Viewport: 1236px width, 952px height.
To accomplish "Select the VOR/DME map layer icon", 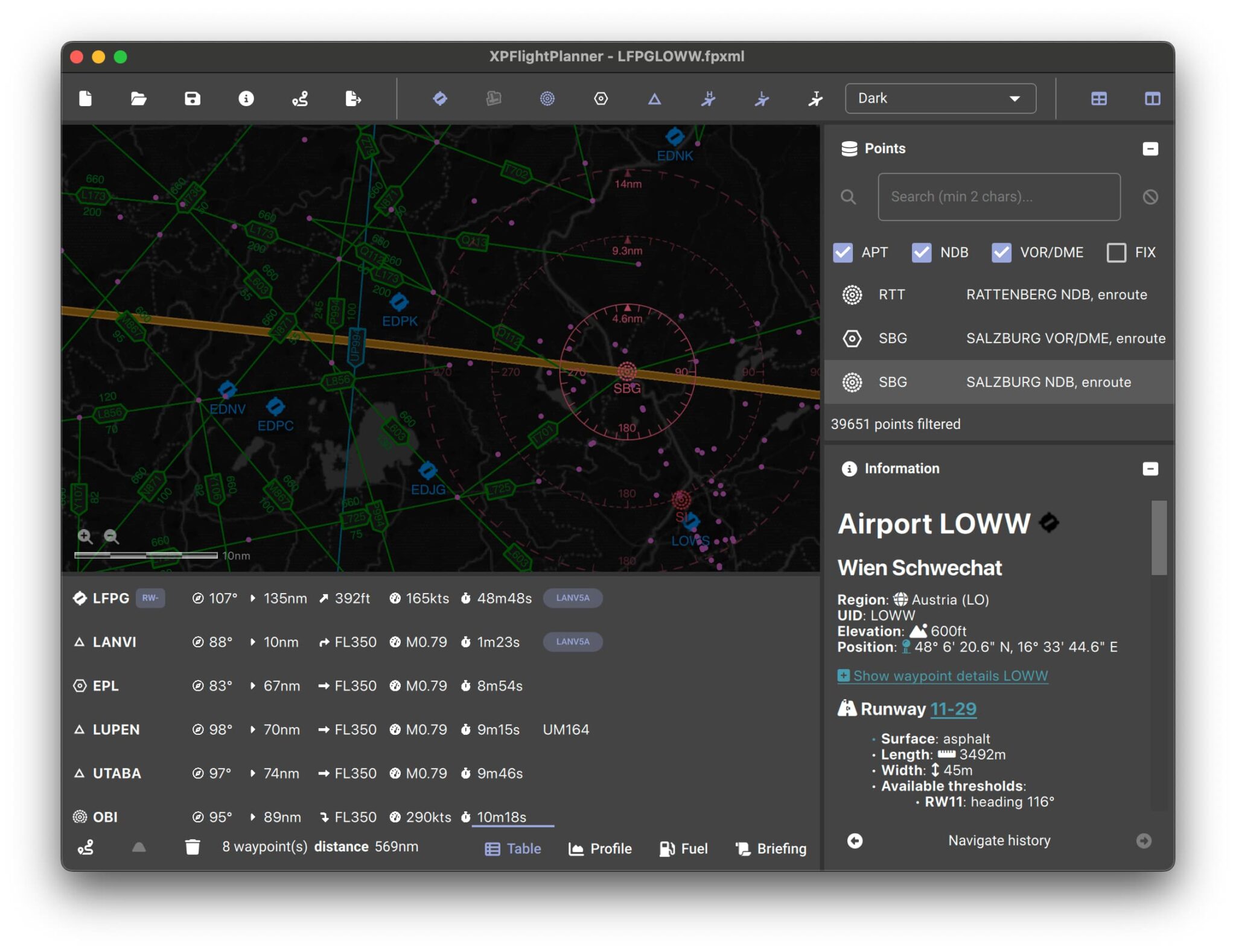I will (x=601, y=98).
